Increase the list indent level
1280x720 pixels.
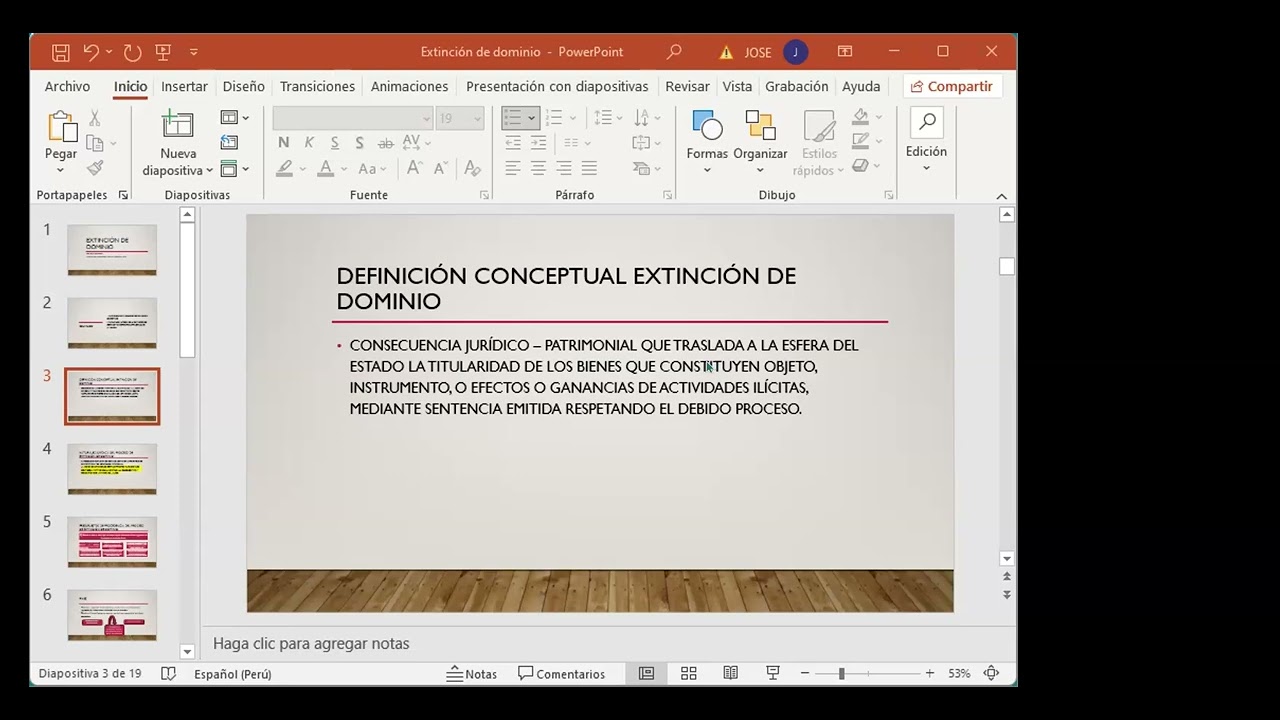[538, 143]
